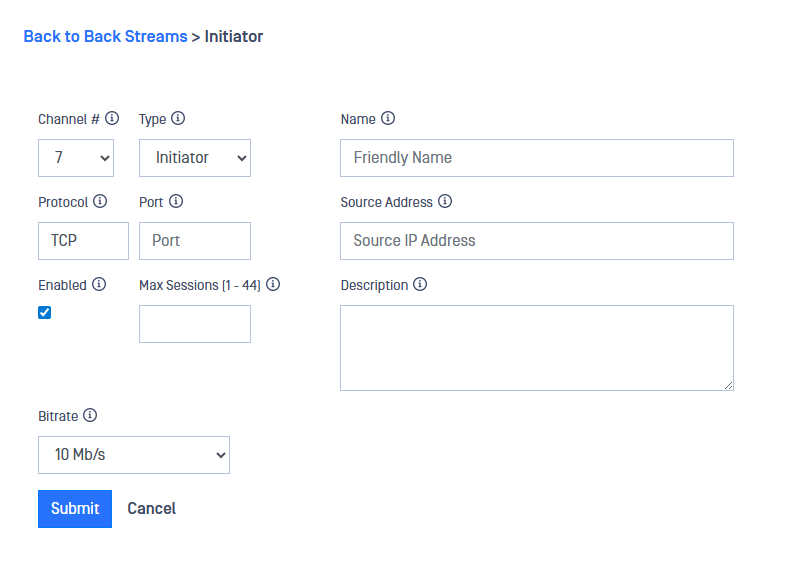The height and width of the screenshot is (580, 787).
Task: Click the info icon next to Bitrate
Action: [x=90, y=415]
